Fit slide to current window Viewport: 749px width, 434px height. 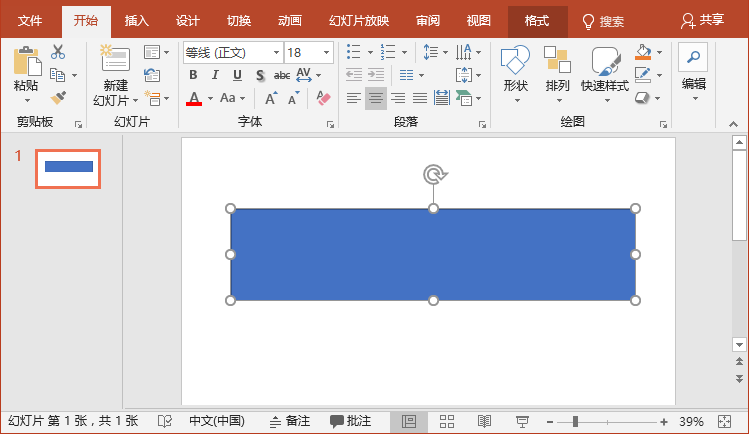(x=725, y=421)
